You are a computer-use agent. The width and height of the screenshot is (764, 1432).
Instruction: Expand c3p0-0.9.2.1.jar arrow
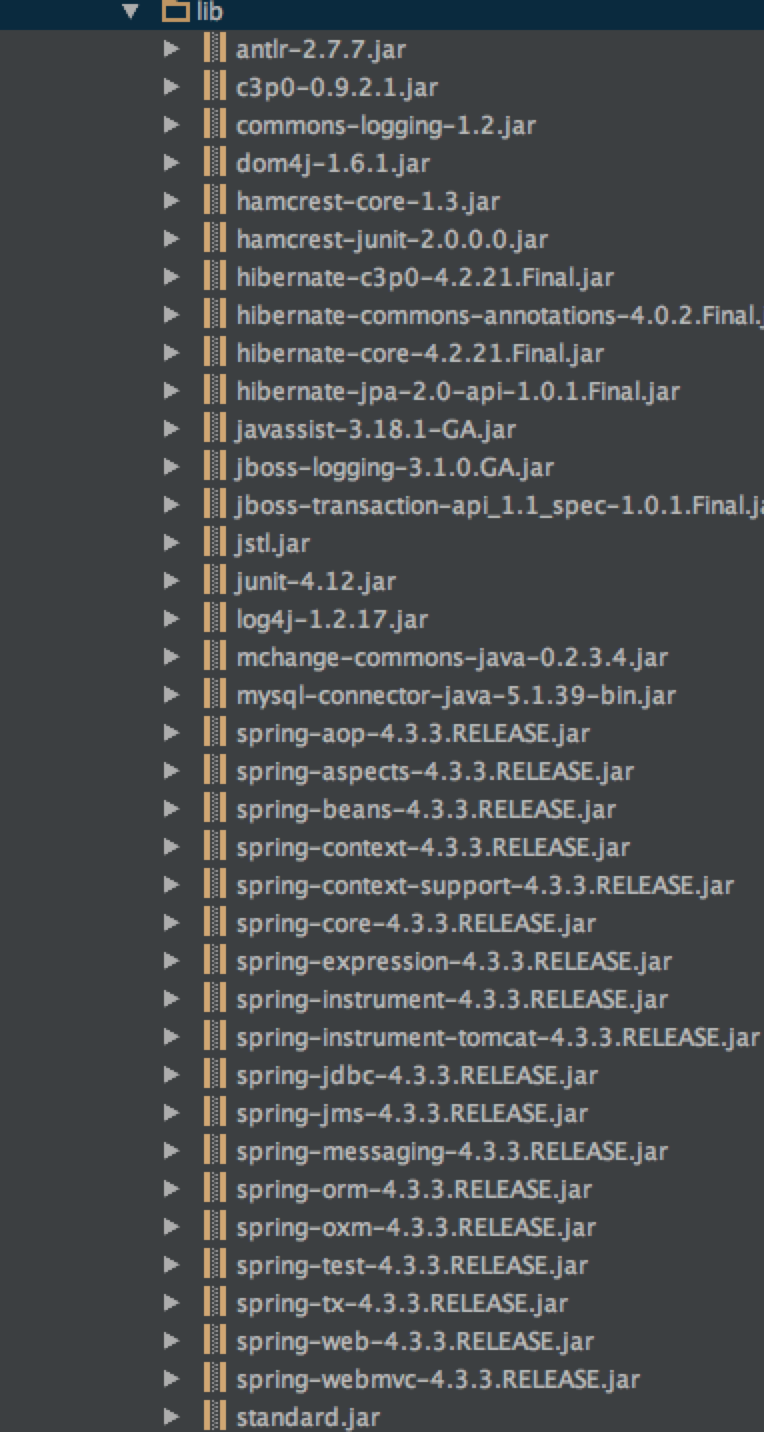(172, 86)
